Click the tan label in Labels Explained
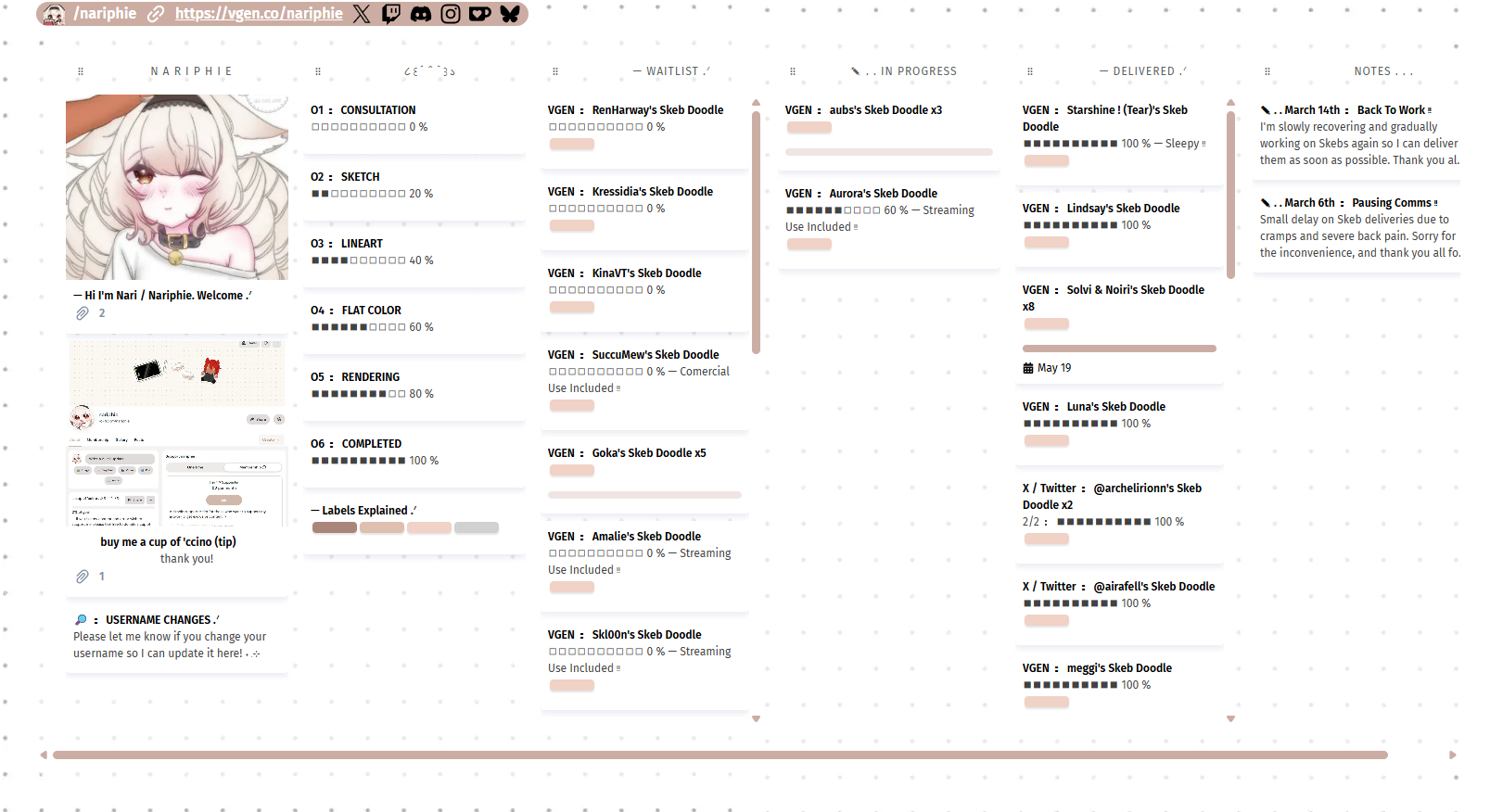The height and width of the screenshot is (812, 1490). click(382, 527)
